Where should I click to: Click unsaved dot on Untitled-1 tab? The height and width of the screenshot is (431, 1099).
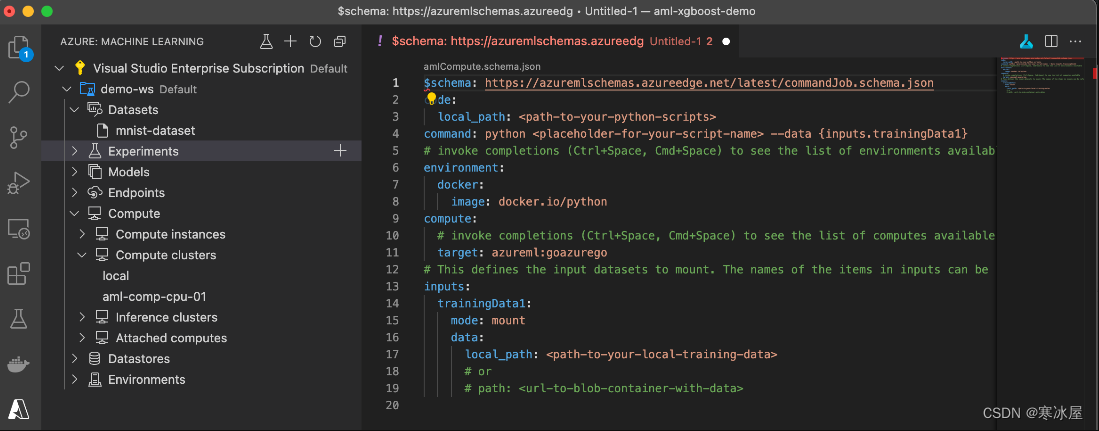point(726,41)
